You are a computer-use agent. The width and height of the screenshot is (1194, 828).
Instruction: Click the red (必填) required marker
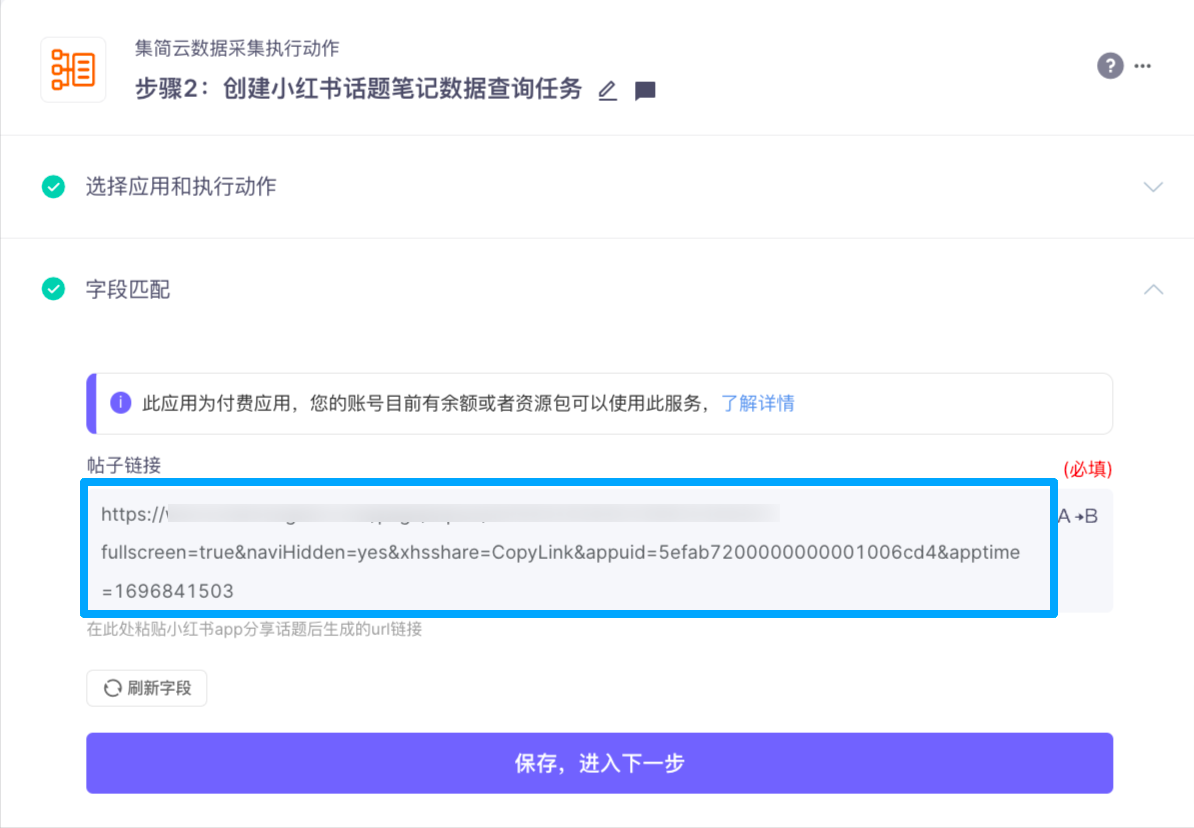point(1087,468)
